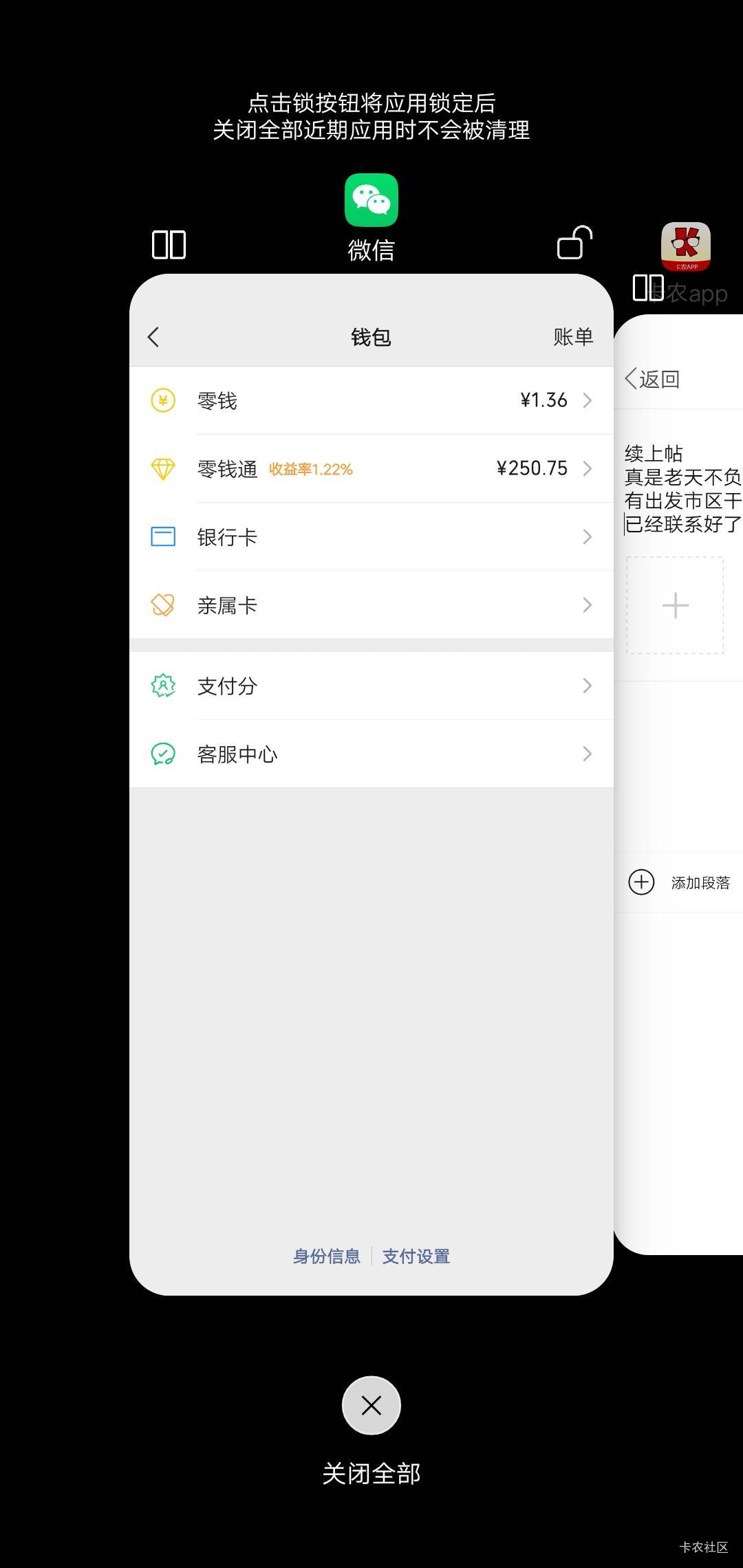This screenshot has width=743, height=1568.
Task: Go back from the 钱包 page
Action: pos(153,337)
